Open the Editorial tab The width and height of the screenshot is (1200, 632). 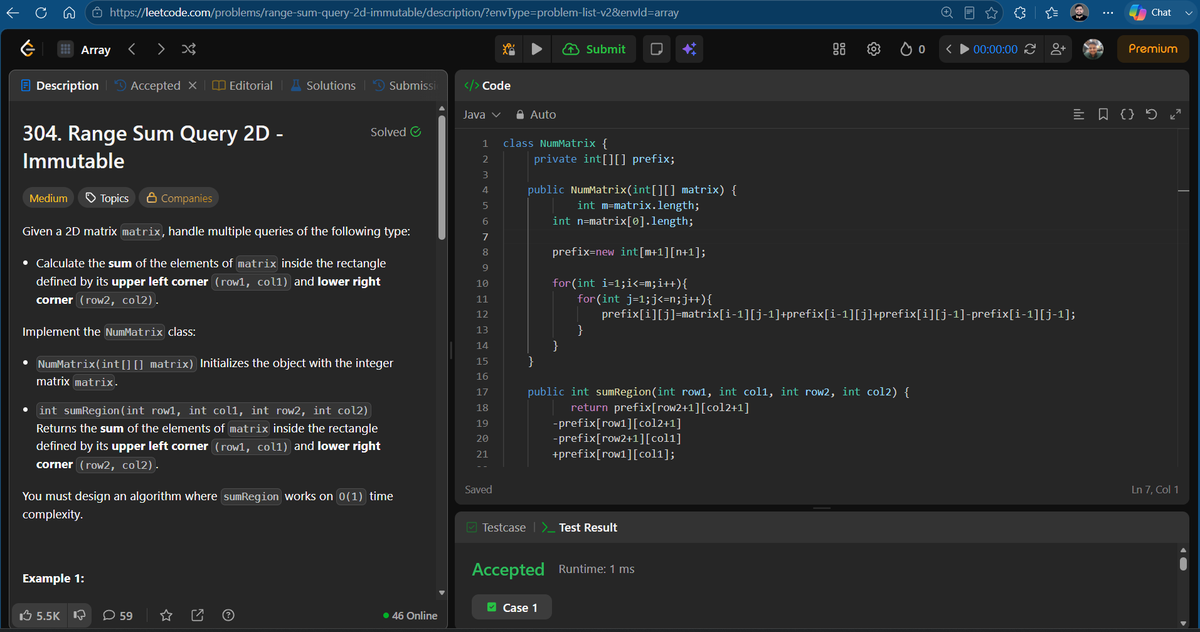[243, 86]
